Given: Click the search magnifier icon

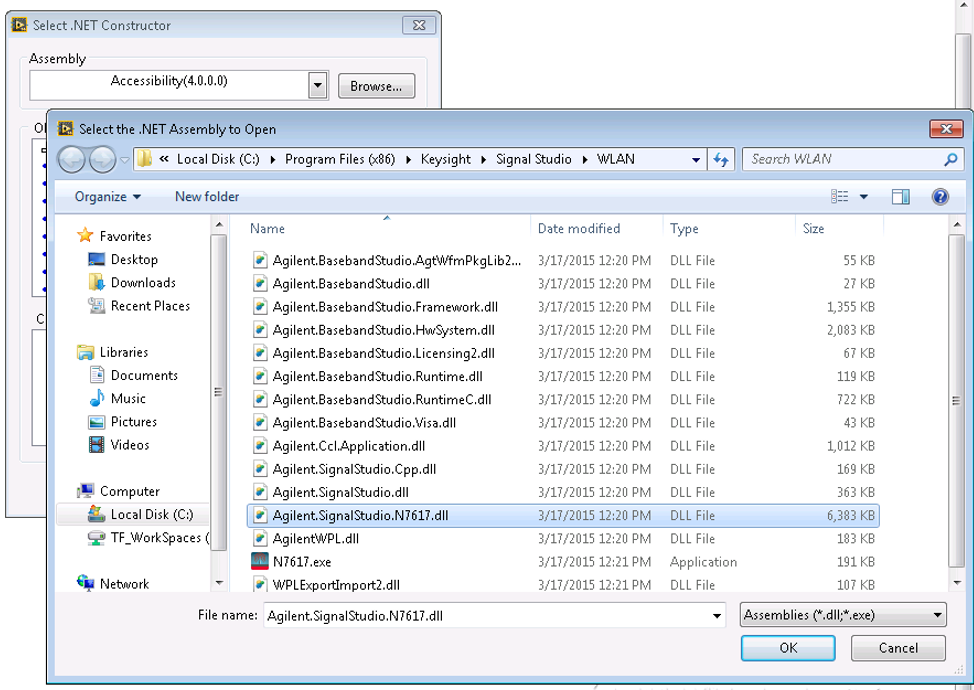Looking at the screenshot, I should point(950,159).
